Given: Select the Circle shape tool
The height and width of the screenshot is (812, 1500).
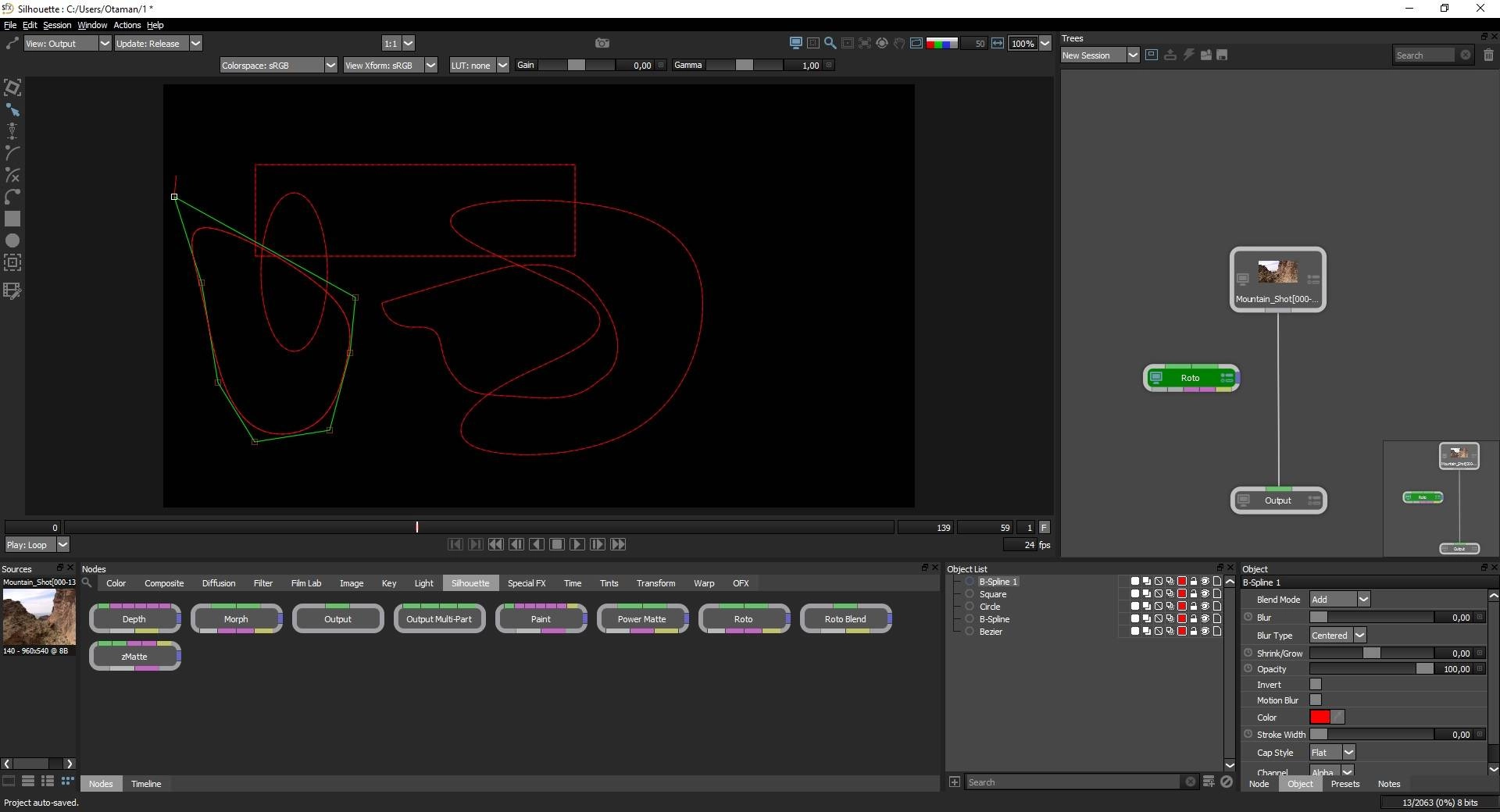Looking at the screenshot, I should (x=12, y=240).
